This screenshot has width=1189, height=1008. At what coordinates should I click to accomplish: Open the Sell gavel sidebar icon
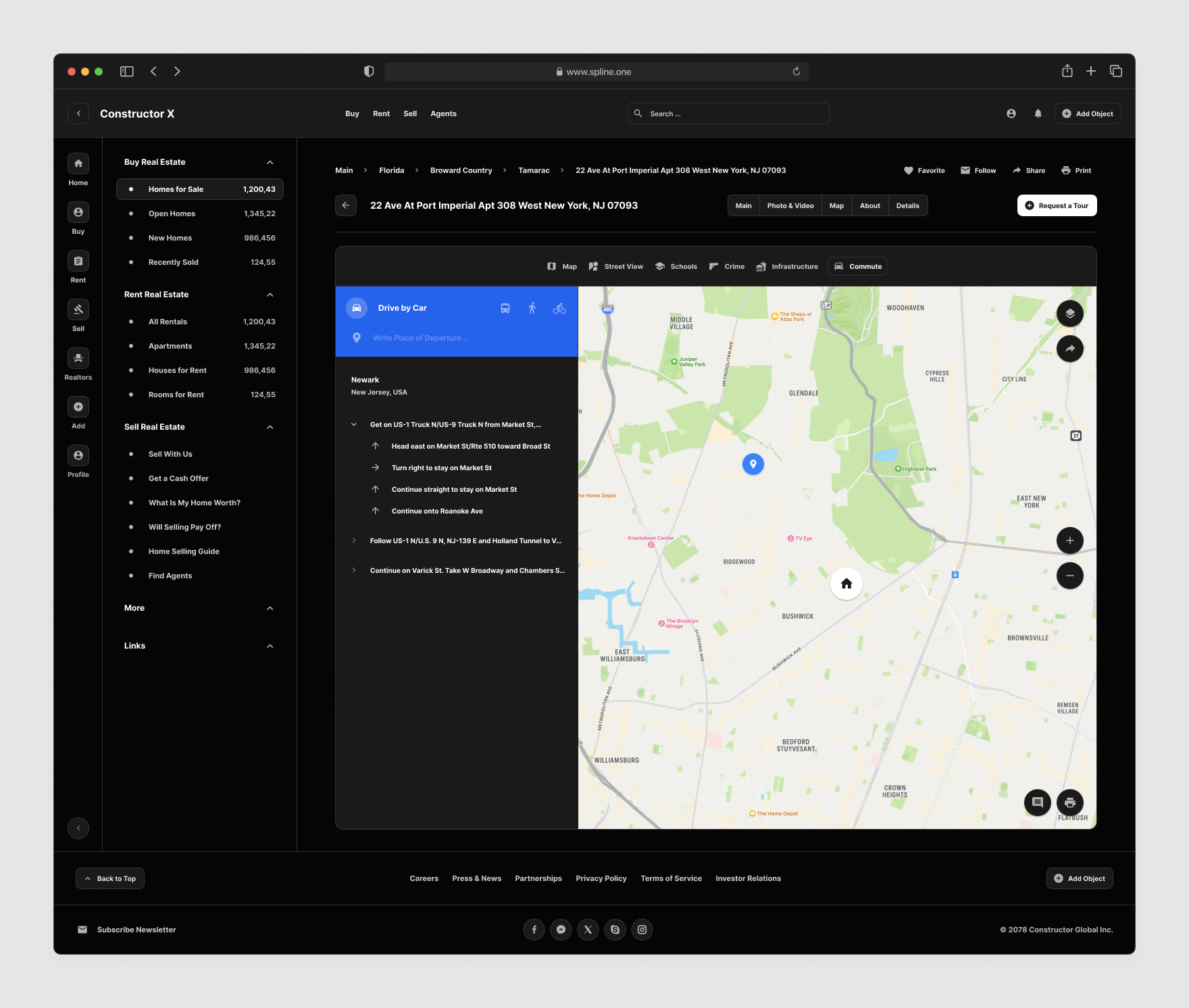(x=78, y=309)
